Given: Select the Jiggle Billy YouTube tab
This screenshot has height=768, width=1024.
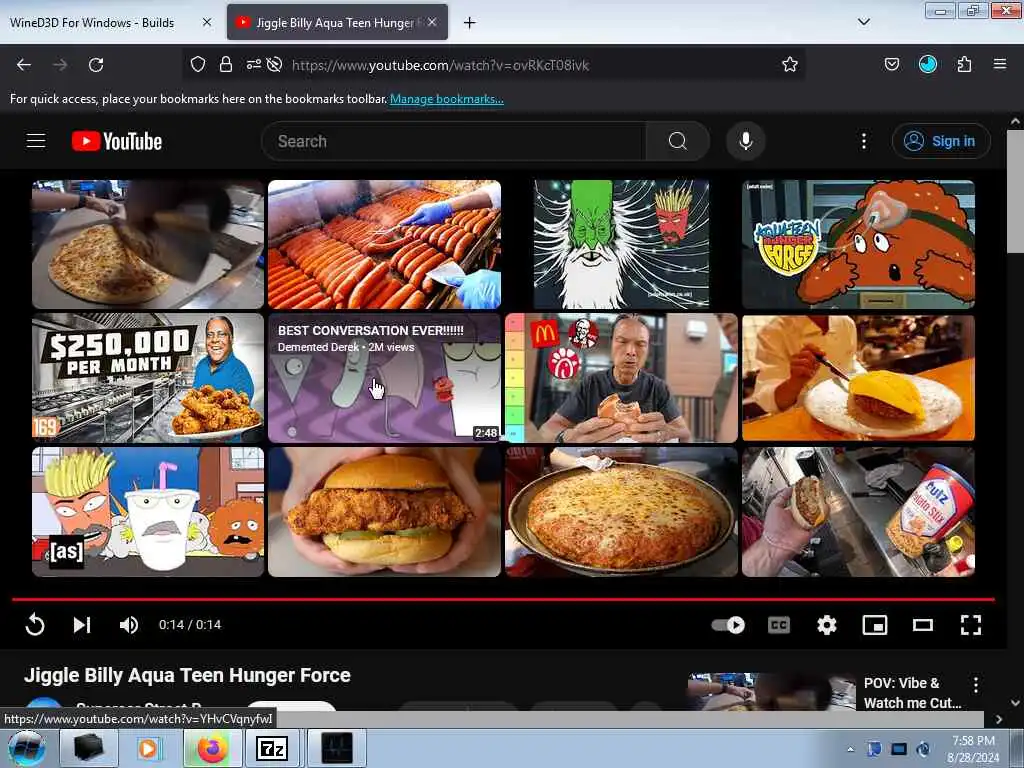Looking at the screenshot, I should coord(337,22).
